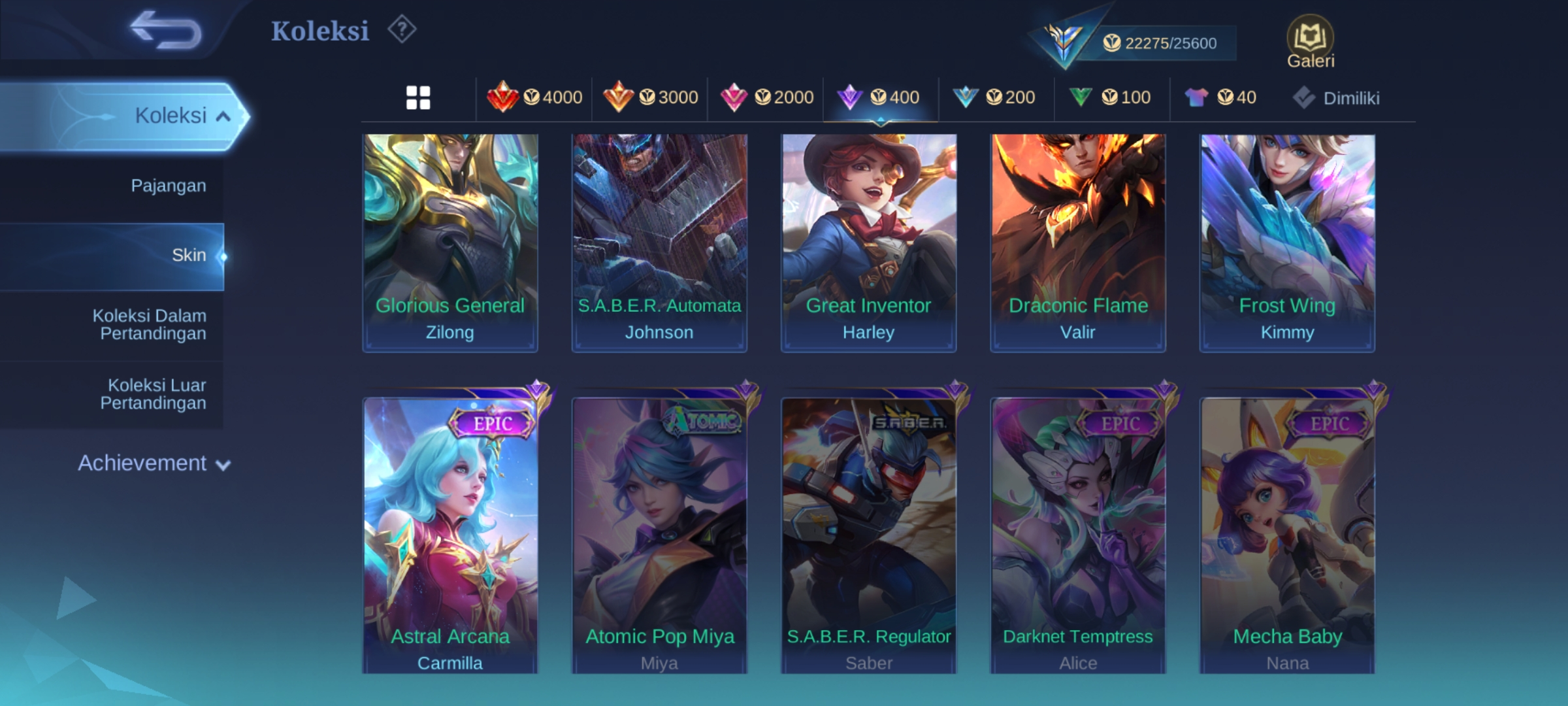Image resolution: width=1568 pixels, height=706 pixels.
Task: Filter by pink 2000-point gem tier
Action: point(766,97)
